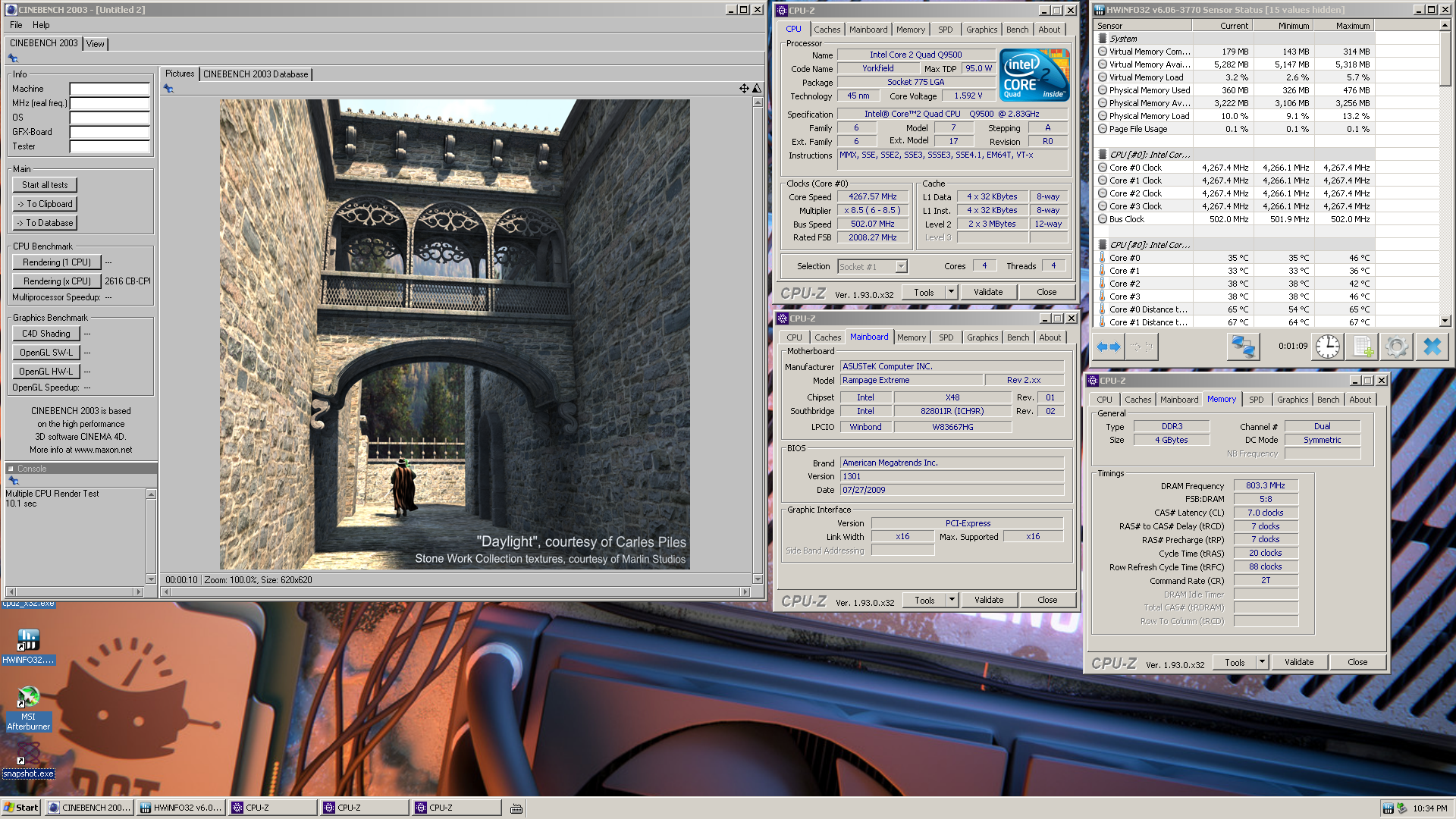Open HWiNFO network computers remote icon
This screenshot has width=1456, height=819.
click(x=1243, y=347)
